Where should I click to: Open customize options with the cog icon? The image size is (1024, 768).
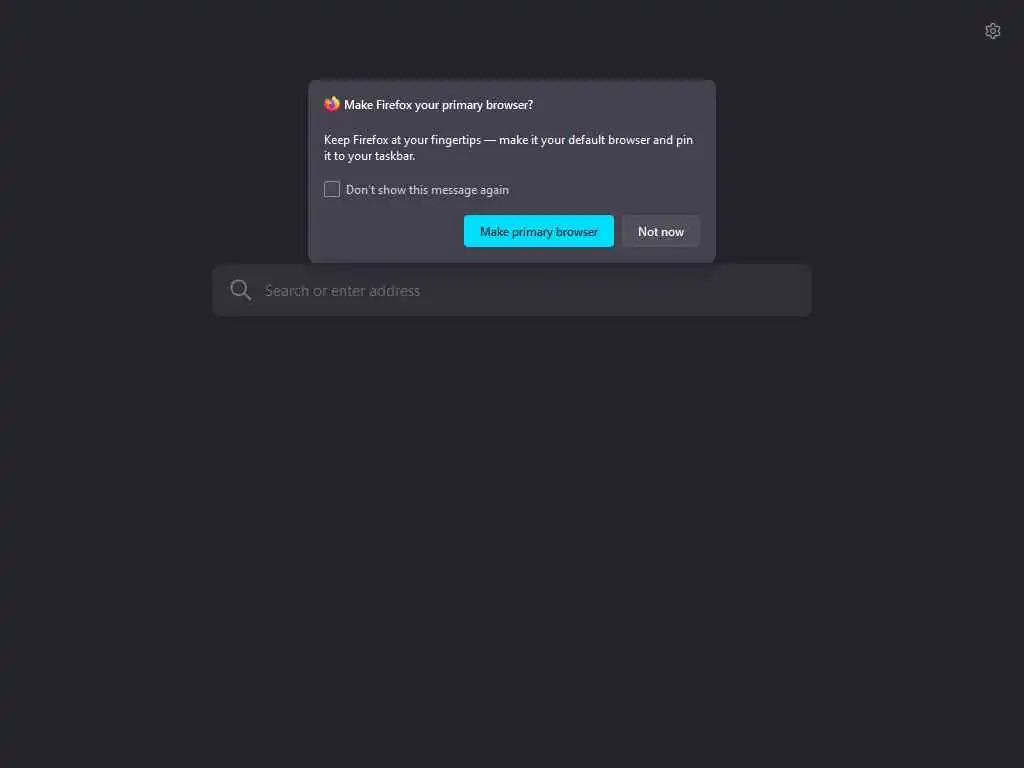pos(992,31)
